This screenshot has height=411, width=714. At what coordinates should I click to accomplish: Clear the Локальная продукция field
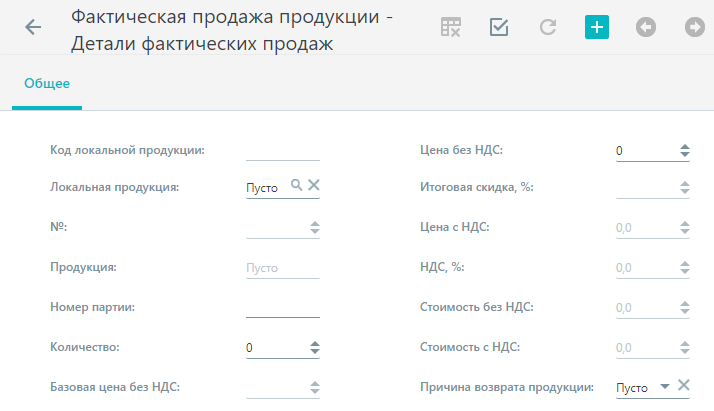coord(314,185)
